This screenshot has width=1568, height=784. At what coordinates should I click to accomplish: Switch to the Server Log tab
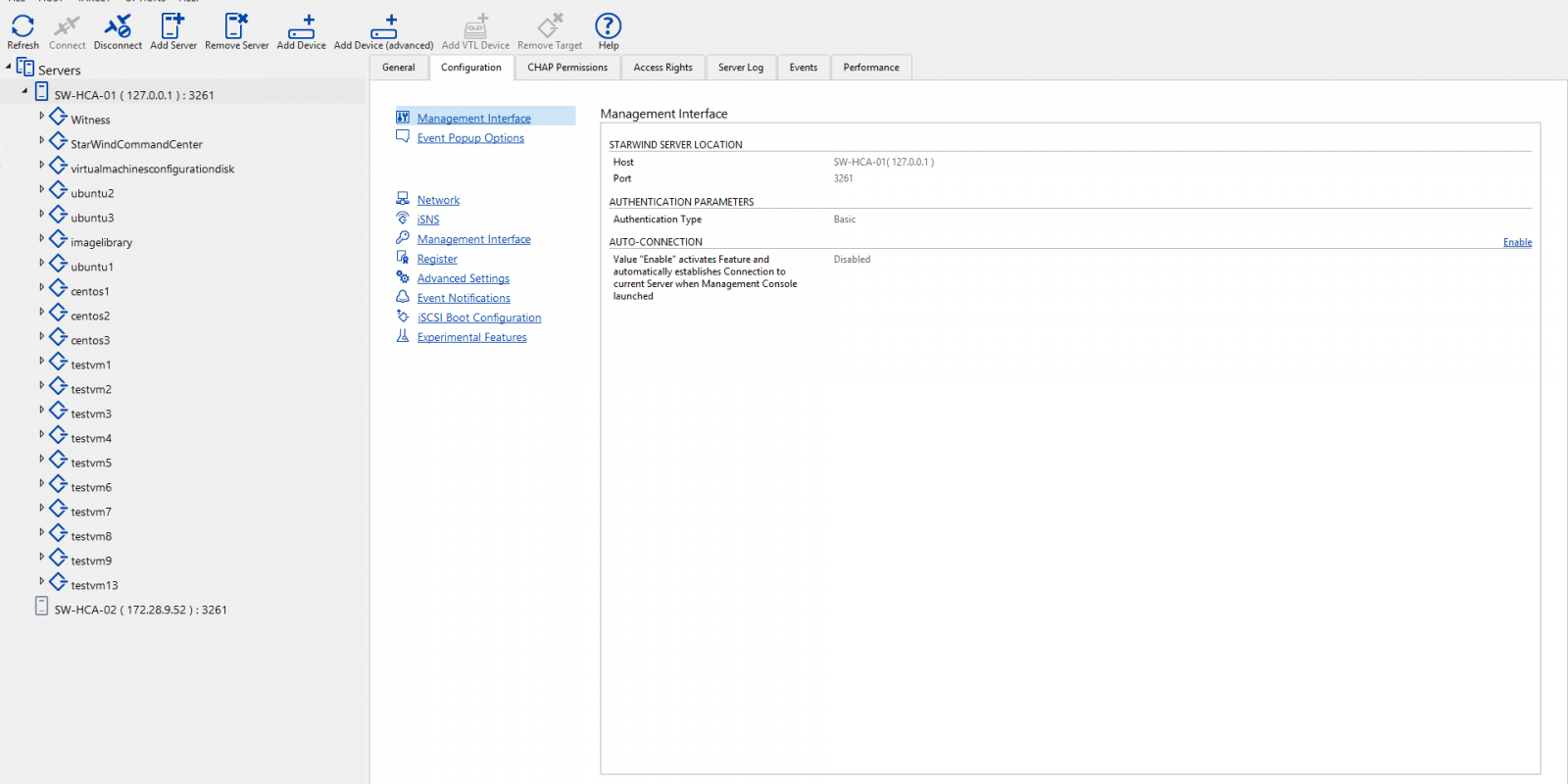point(741,68)
